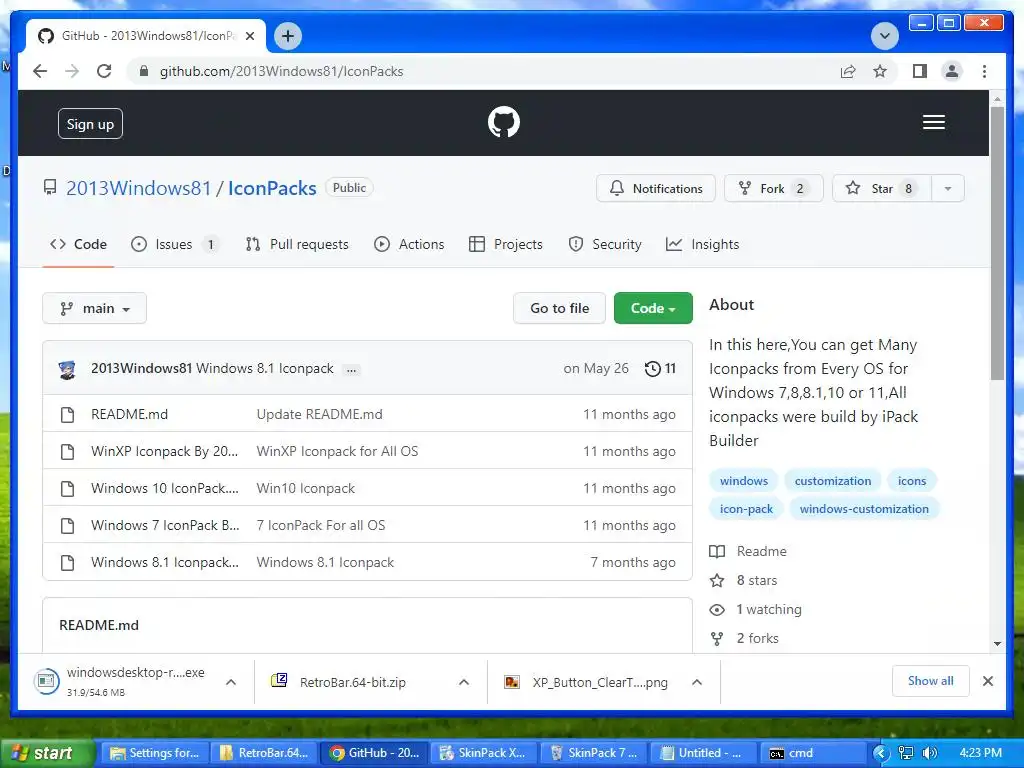Expand the dropdown next to Star
Image resolution: width=1024 pixels, height=768 pixels.
click(948, 188)
